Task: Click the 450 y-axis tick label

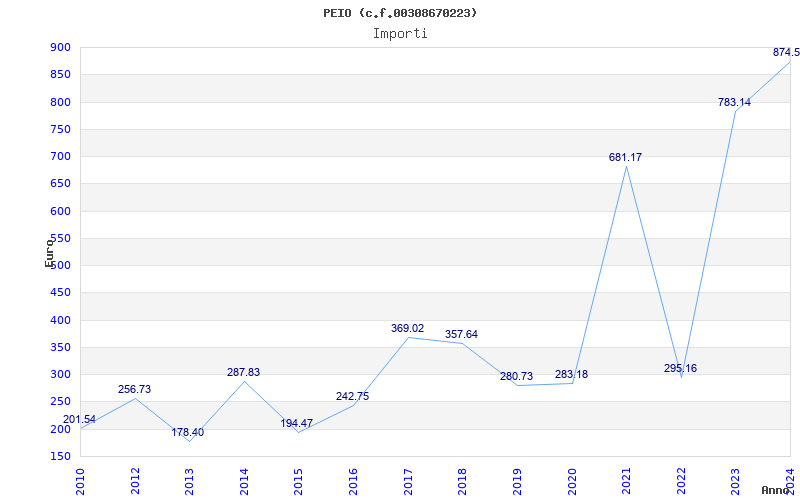Action: click(60, 293)
